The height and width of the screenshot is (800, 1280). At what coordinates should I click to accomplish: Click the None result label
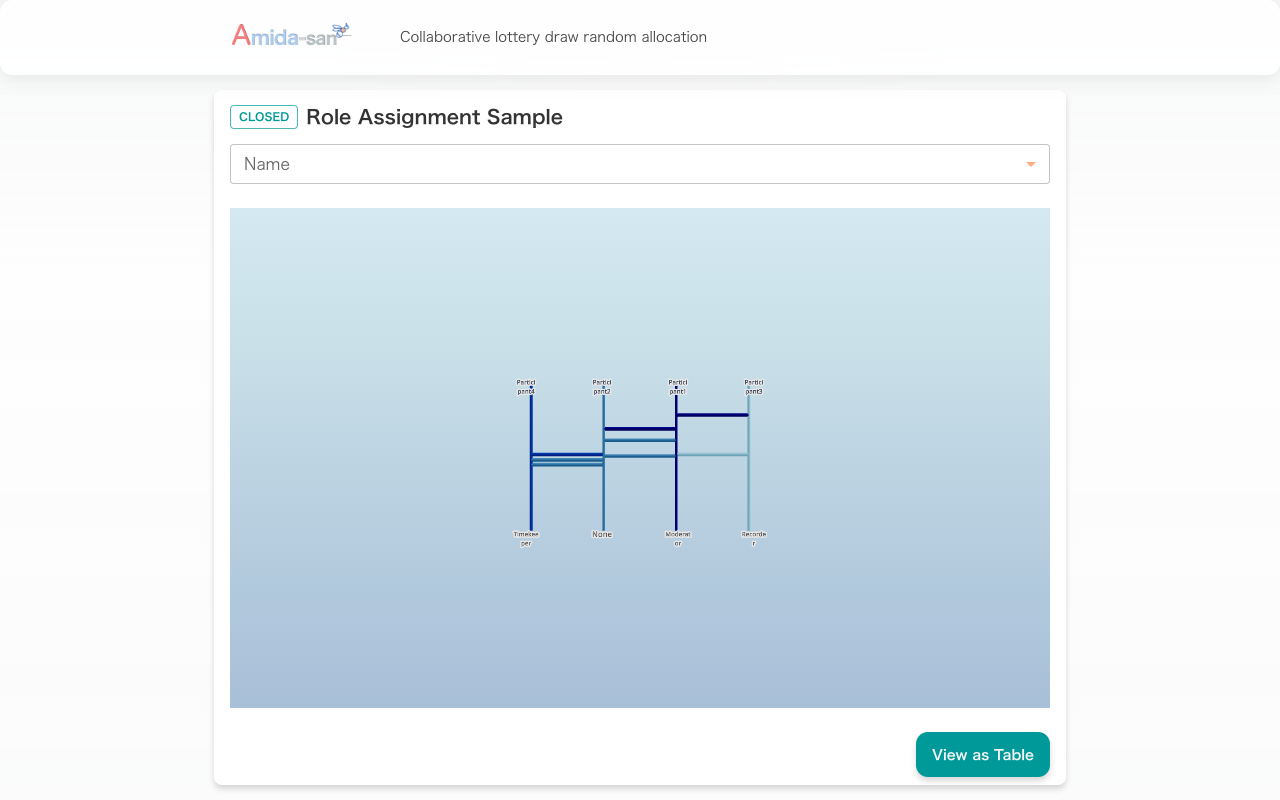[602, 535]
